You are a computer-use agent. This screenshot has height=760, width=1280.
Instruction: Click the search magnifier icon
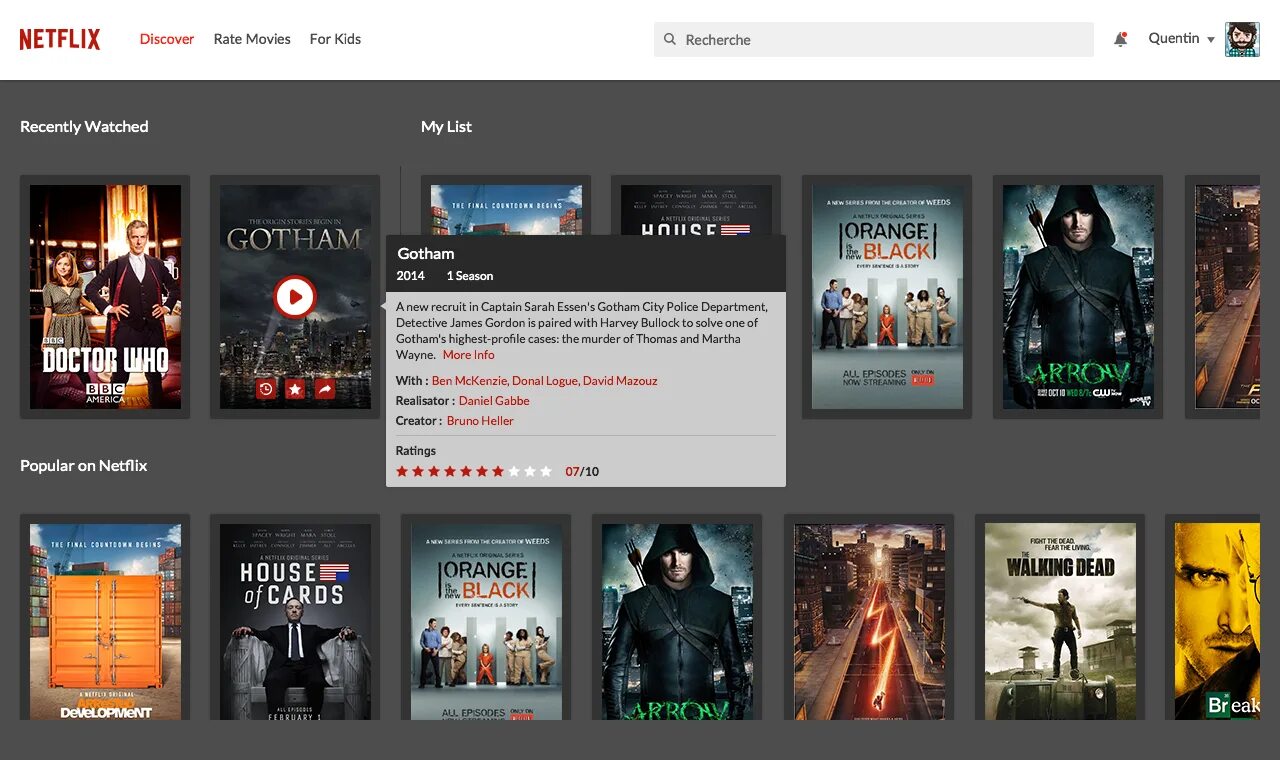(x=670, y=40)
